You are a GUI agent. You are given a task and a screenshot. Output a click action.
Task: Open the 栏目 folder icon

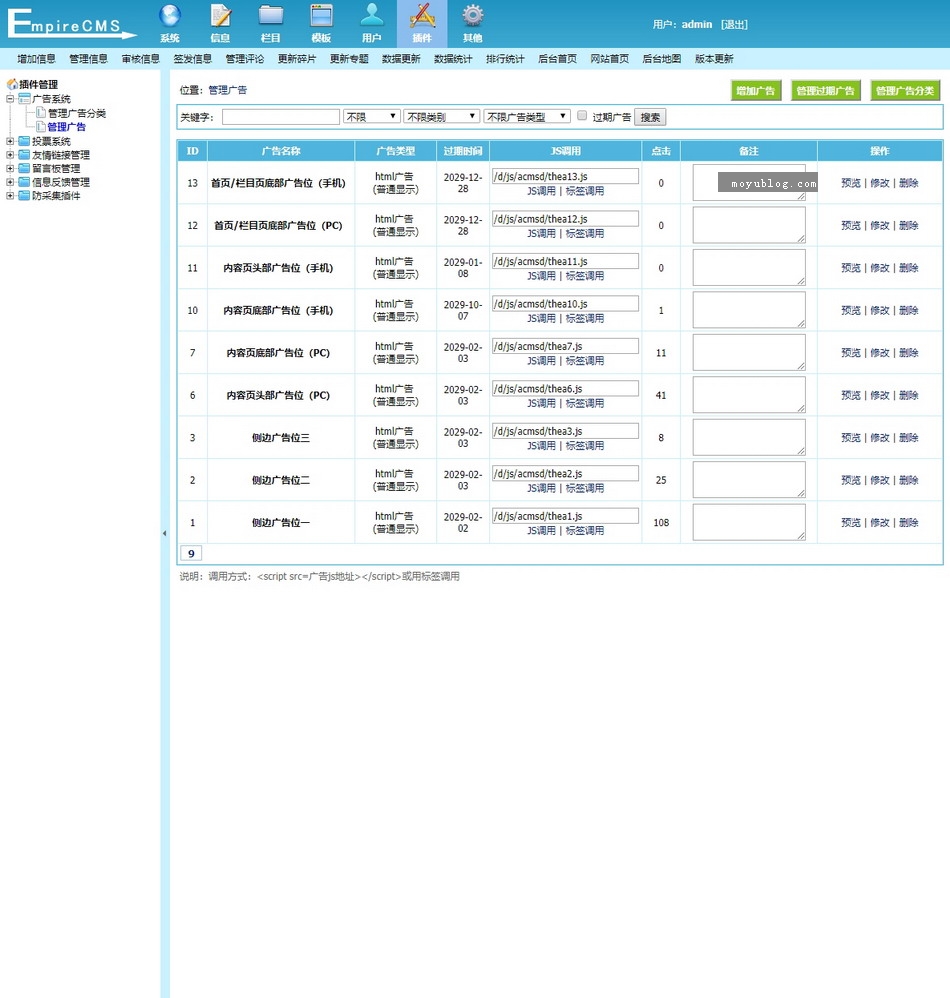pyautogui.click(x=271, y=16)
